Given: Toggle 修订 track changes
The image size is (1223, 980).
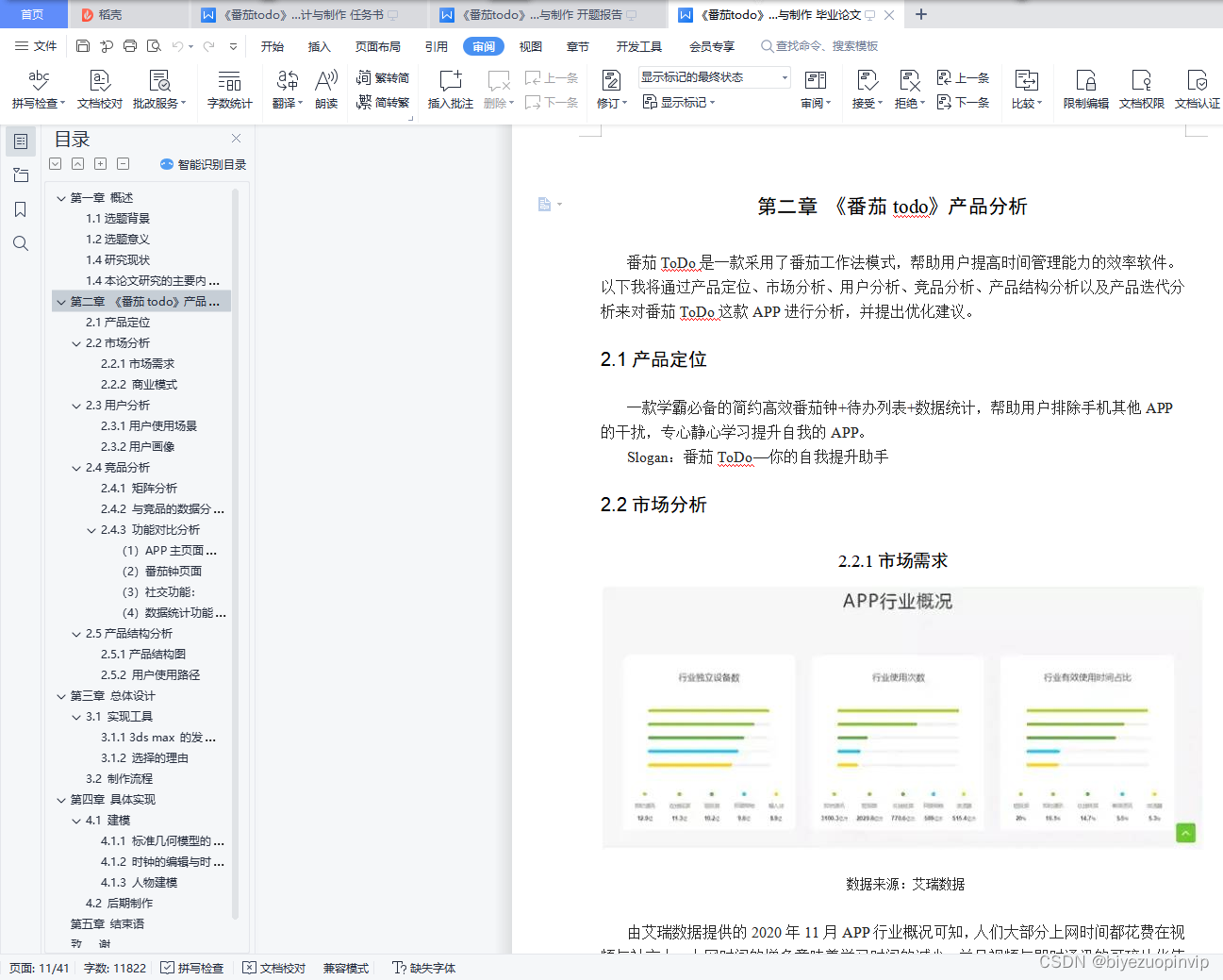Looking at the screenshot, I should [611, 90].
